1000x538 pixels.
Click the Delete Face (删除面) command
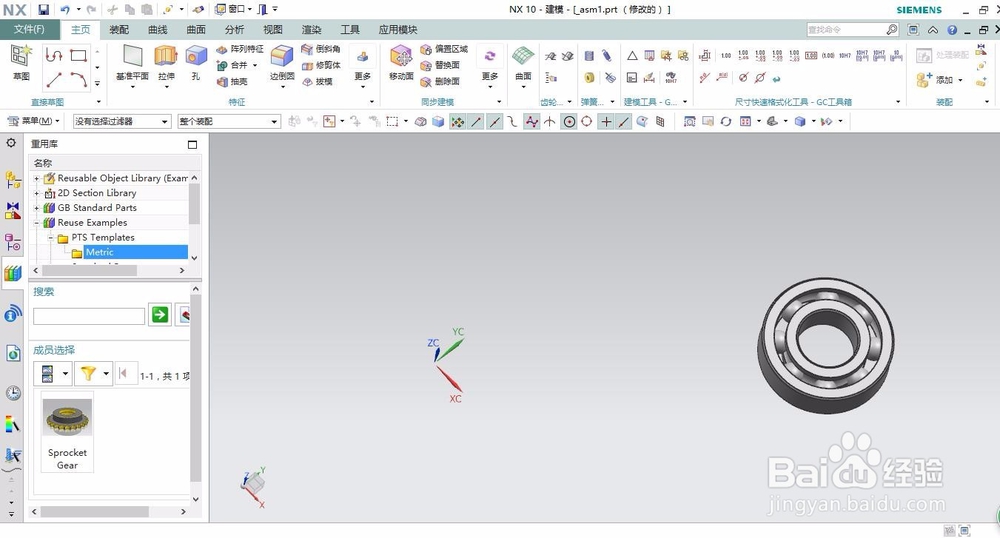[x=441, y=82]
